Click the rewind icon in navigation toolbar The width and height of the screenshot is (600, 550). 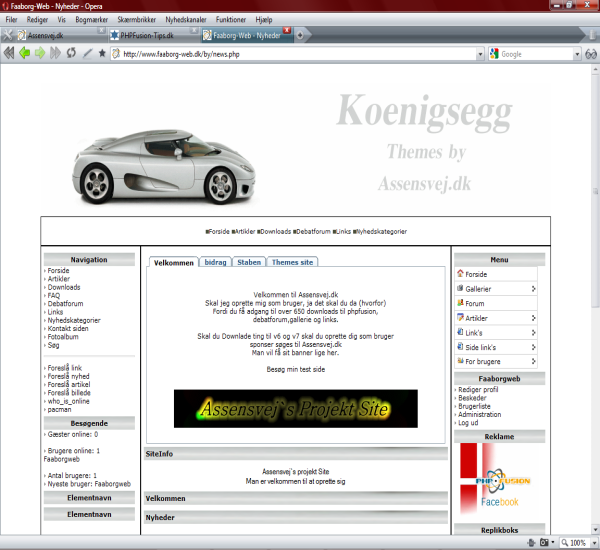coord(9,53)
